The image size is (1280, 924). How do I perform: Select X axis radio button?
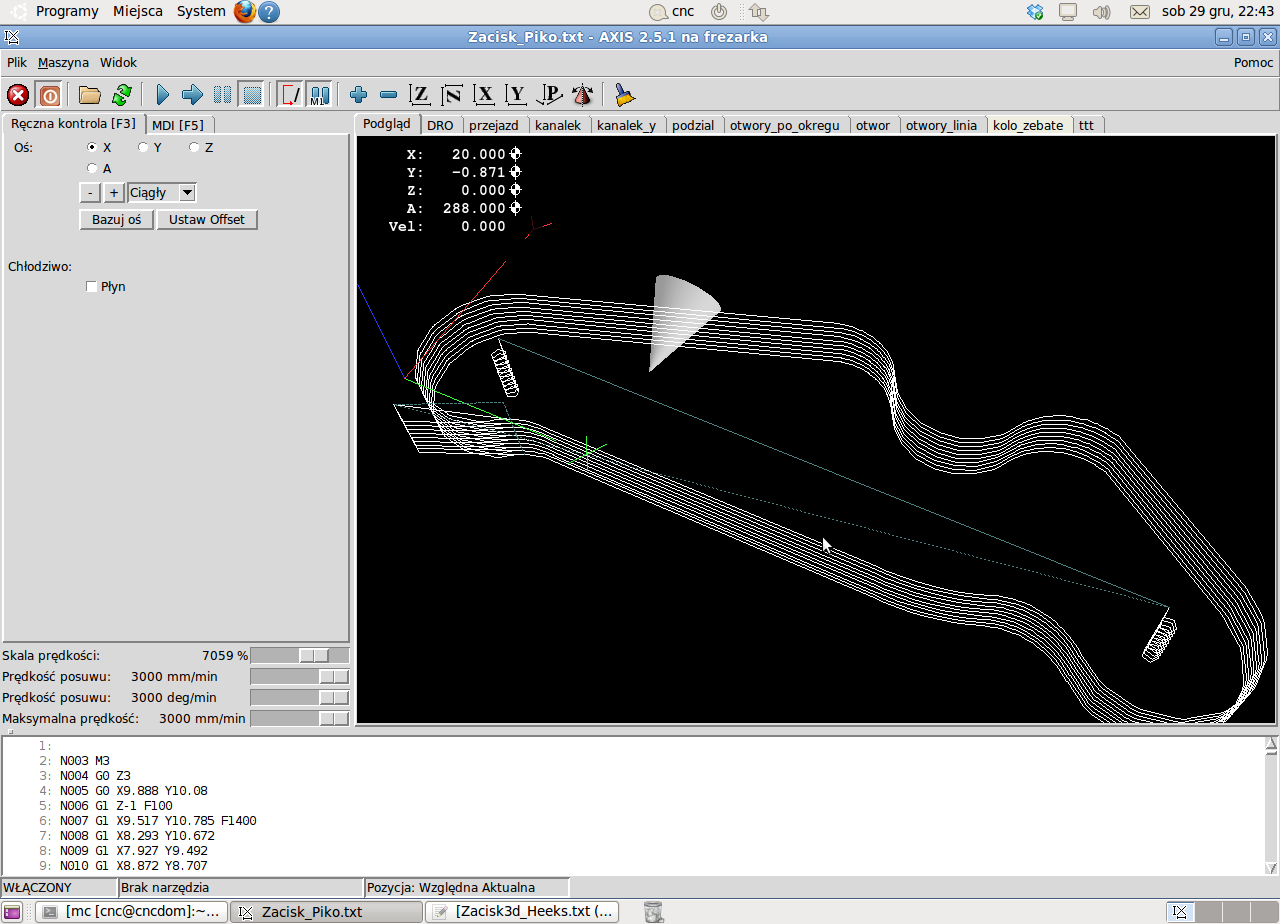point(92,147)
